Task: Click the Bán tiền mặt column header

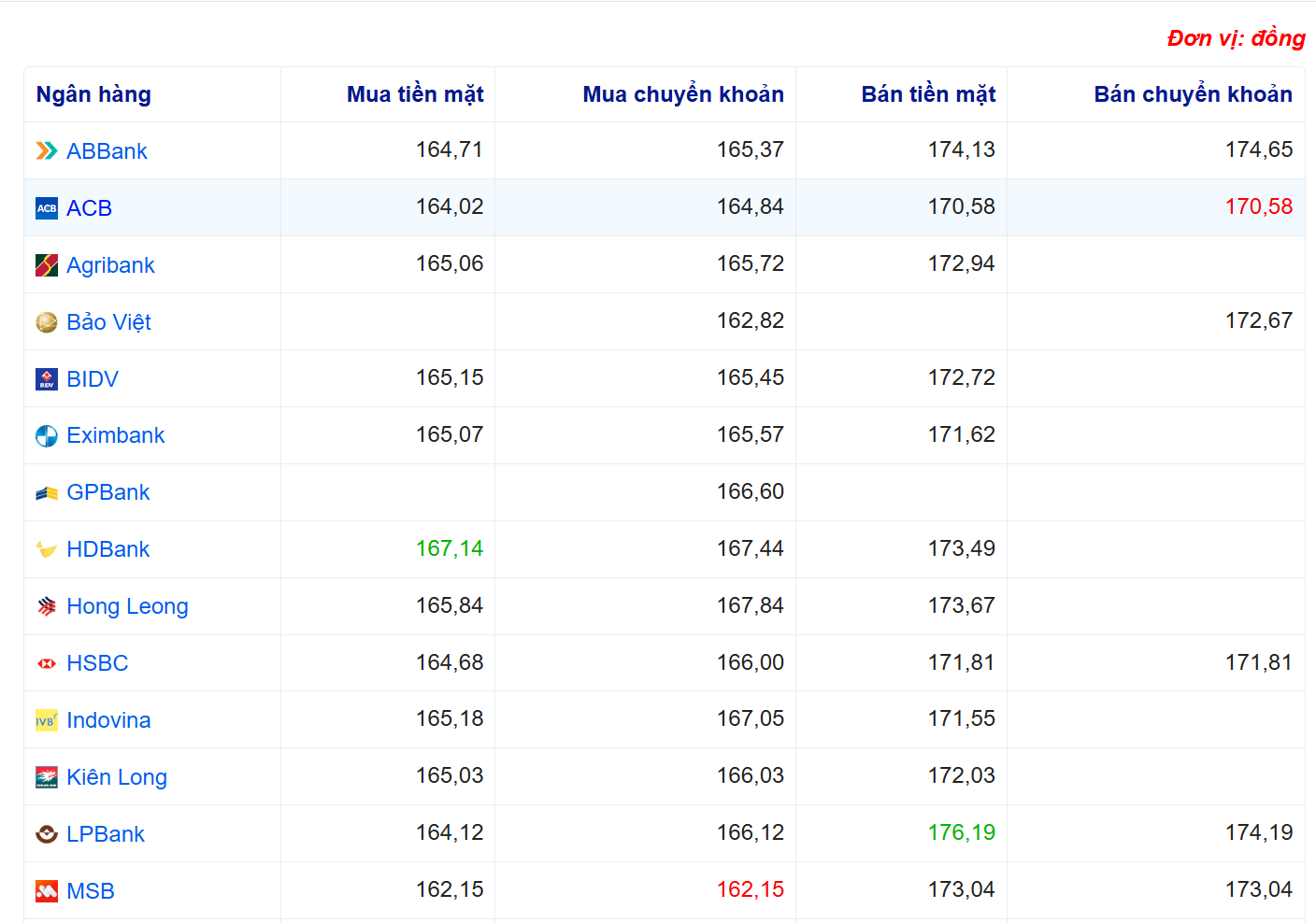Action: [x=928, y=94]
